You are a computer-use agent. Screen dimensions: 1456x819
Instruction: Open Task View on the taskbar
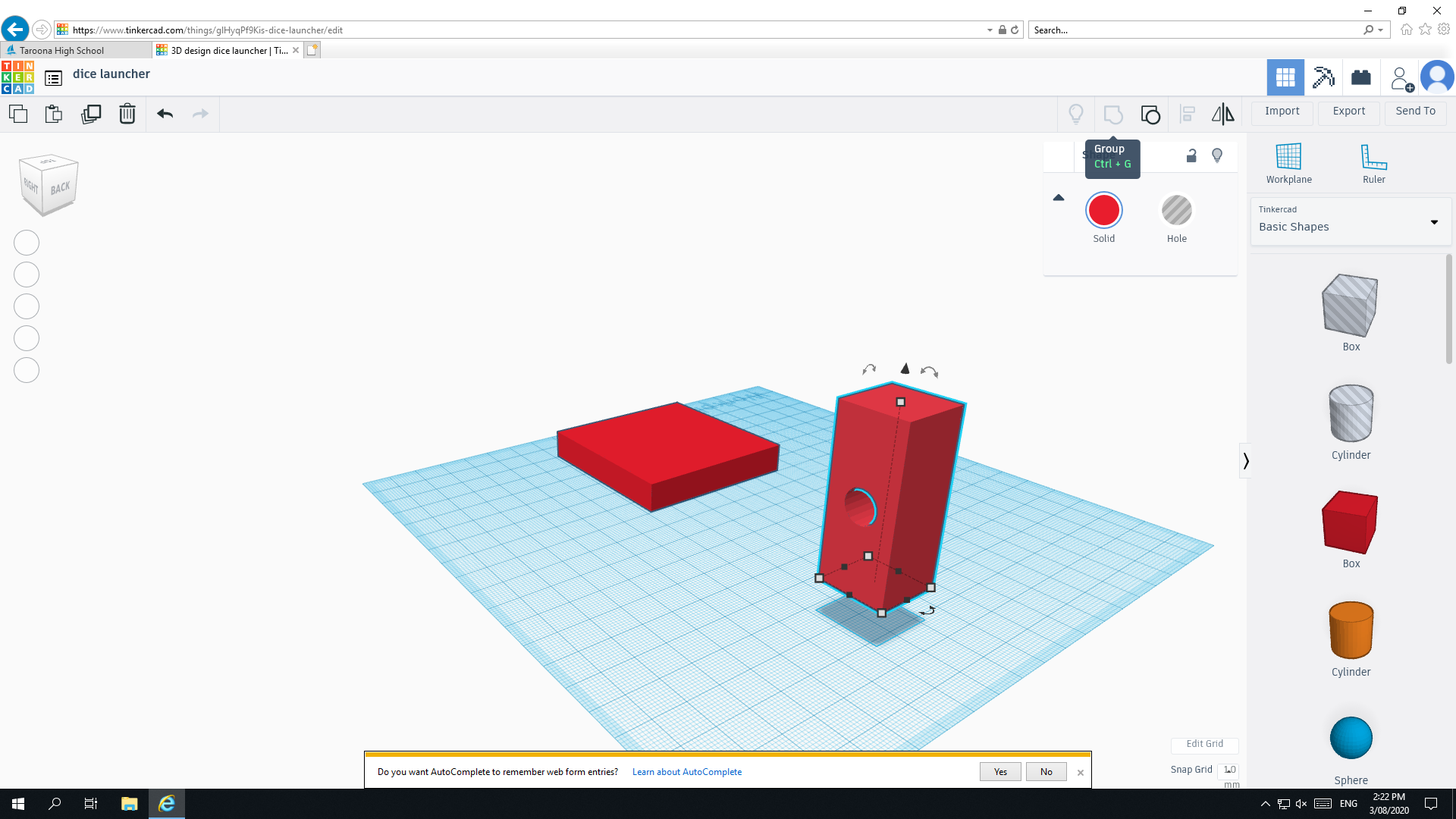91,804
